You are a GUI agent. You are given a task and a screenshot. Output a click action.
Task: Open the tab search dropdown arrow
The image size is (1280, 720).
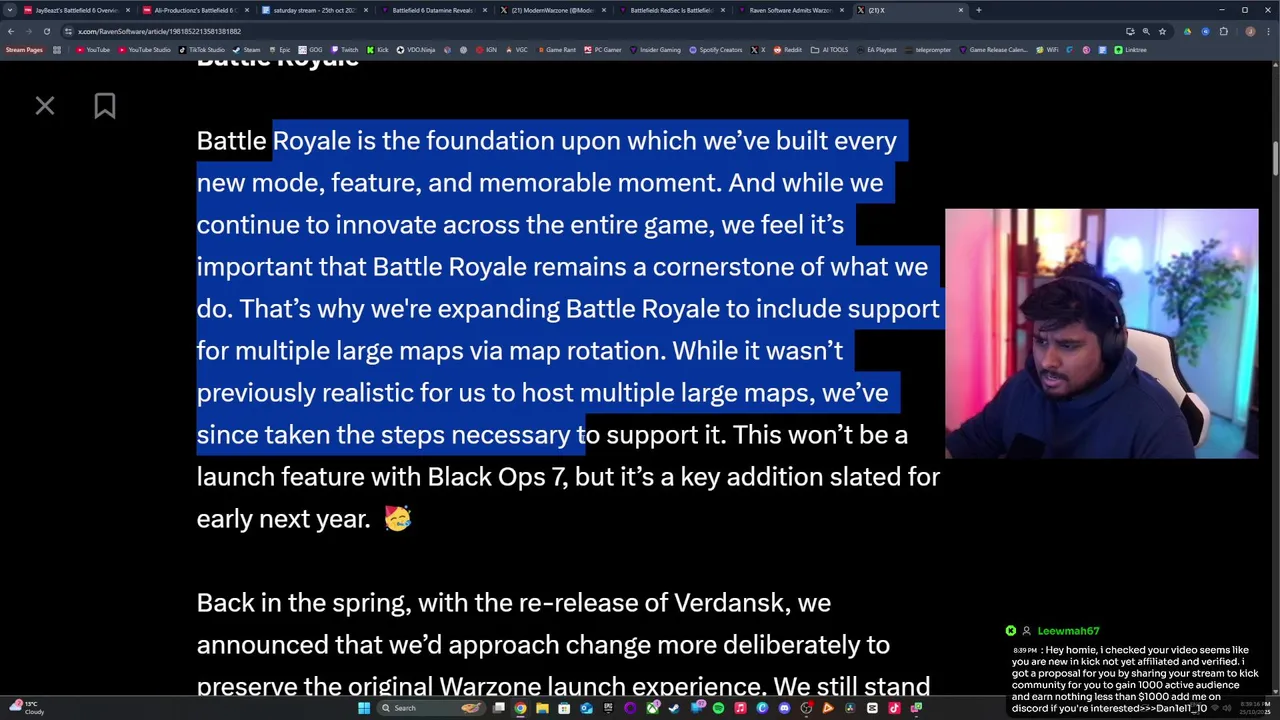[x=11, y=10]
